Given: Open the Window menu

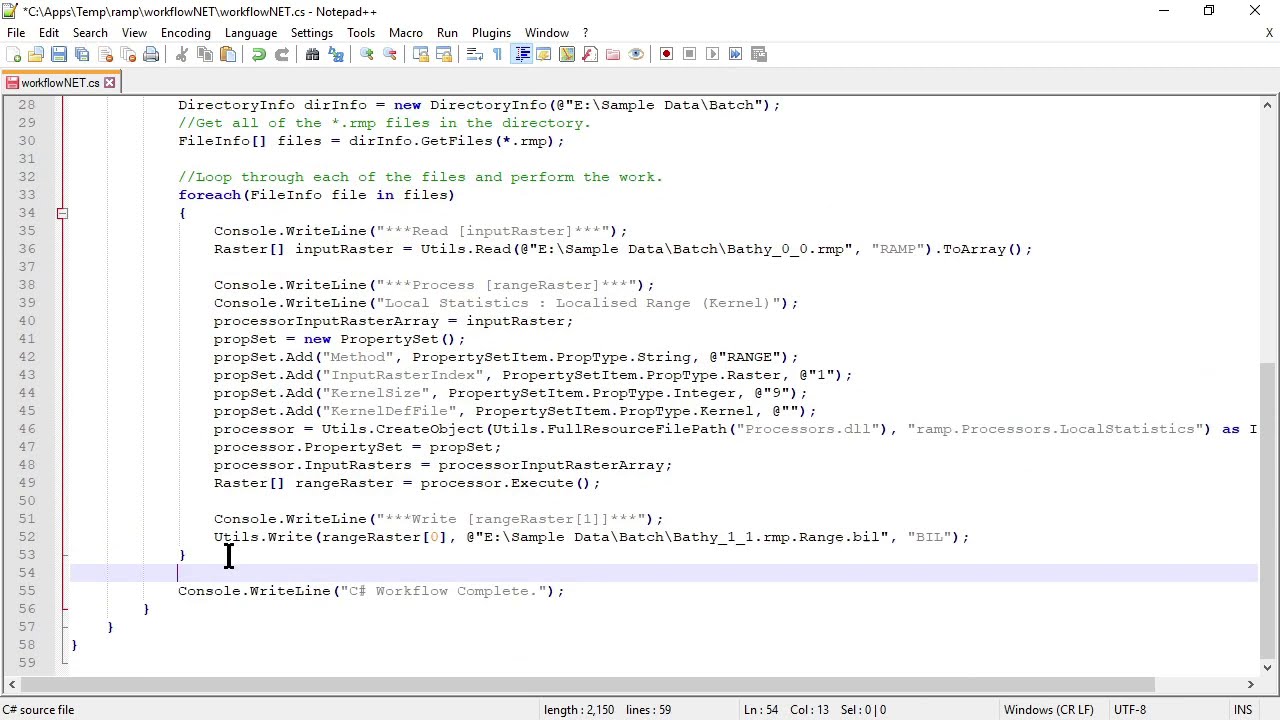Looking at the screenshot, I should click(547, 33).
